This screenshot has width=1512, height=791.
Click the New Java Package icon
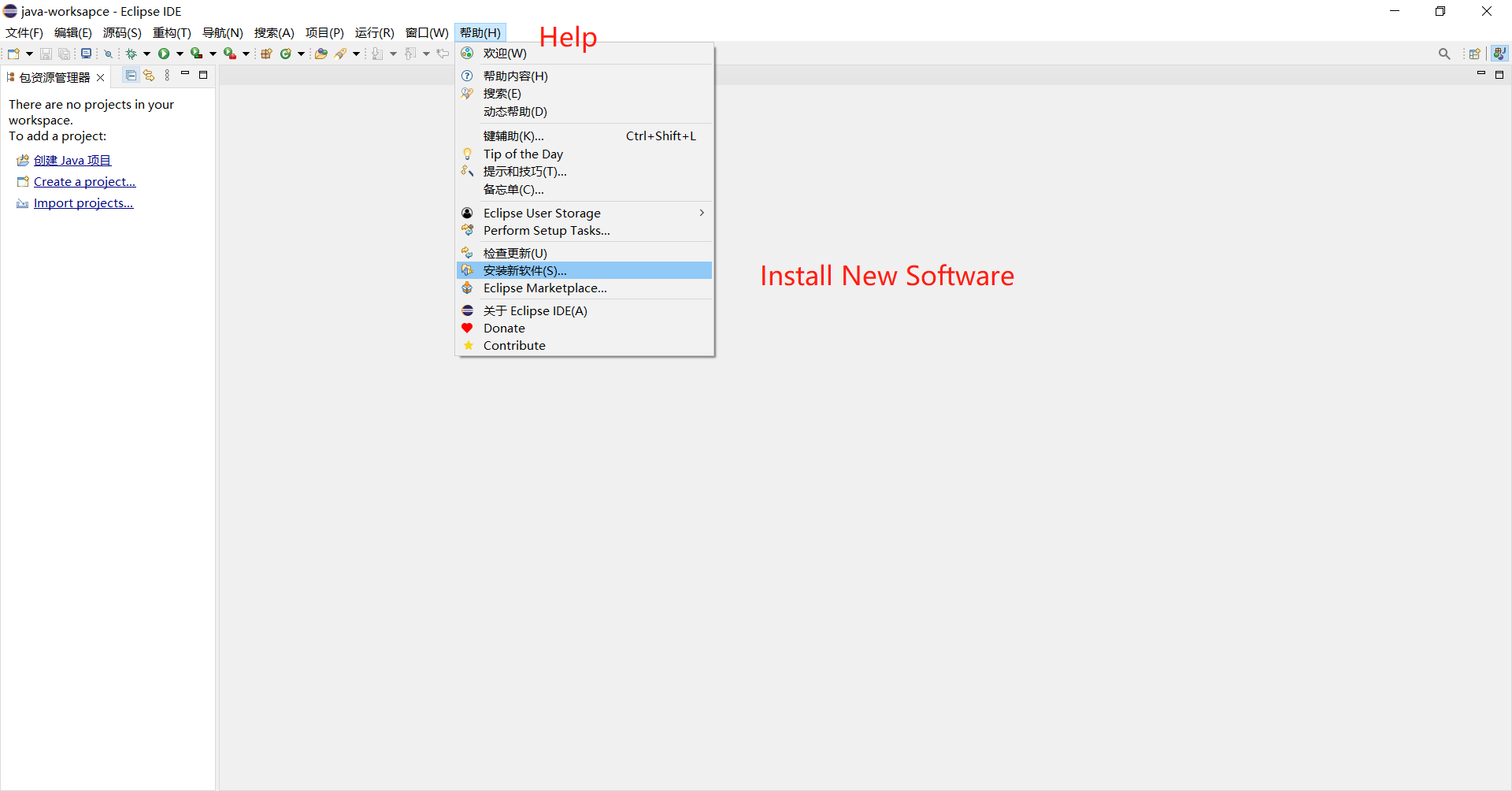(x=266, y=54)
